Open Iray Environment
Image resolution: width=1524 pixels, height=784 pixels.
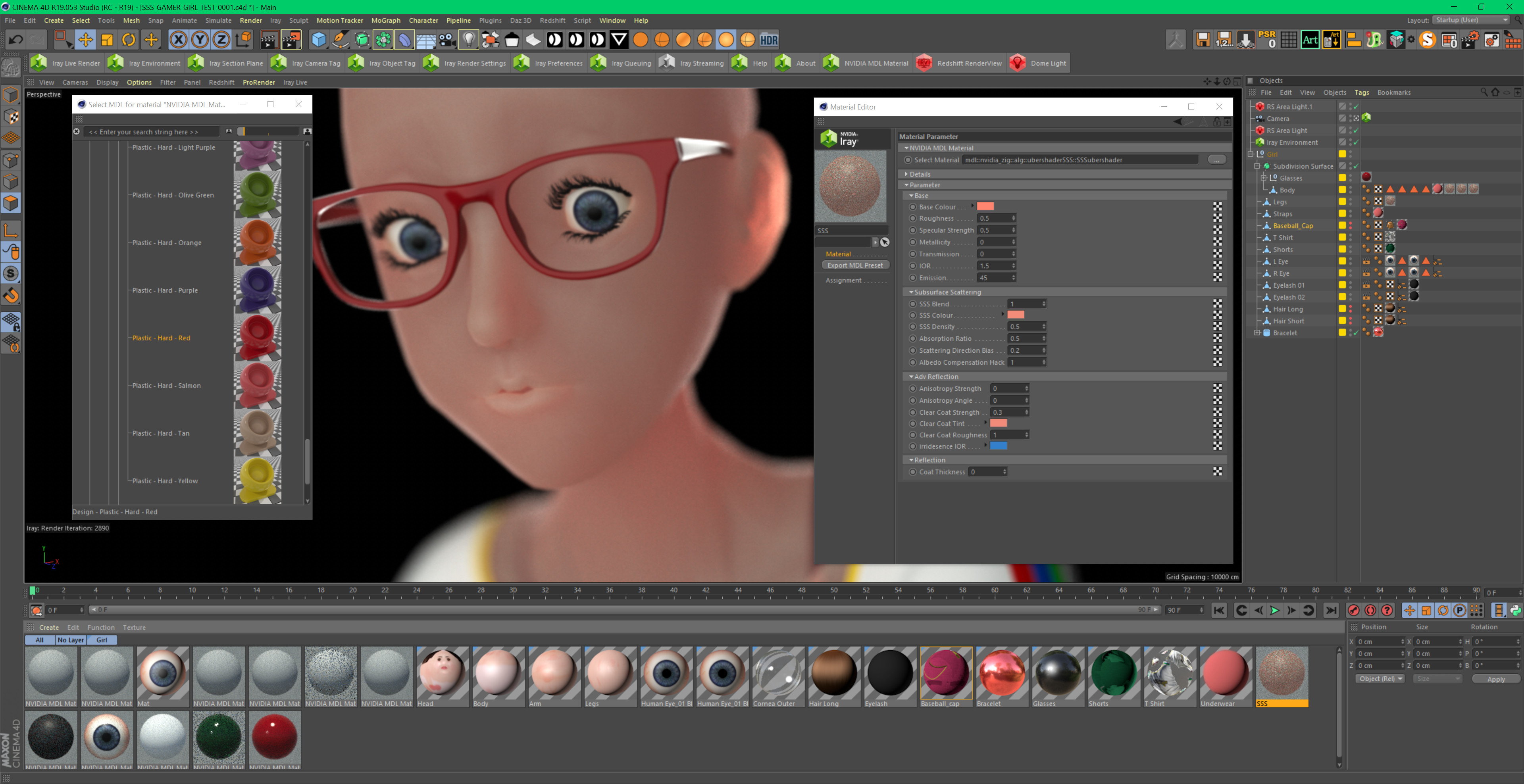[145, 63]
